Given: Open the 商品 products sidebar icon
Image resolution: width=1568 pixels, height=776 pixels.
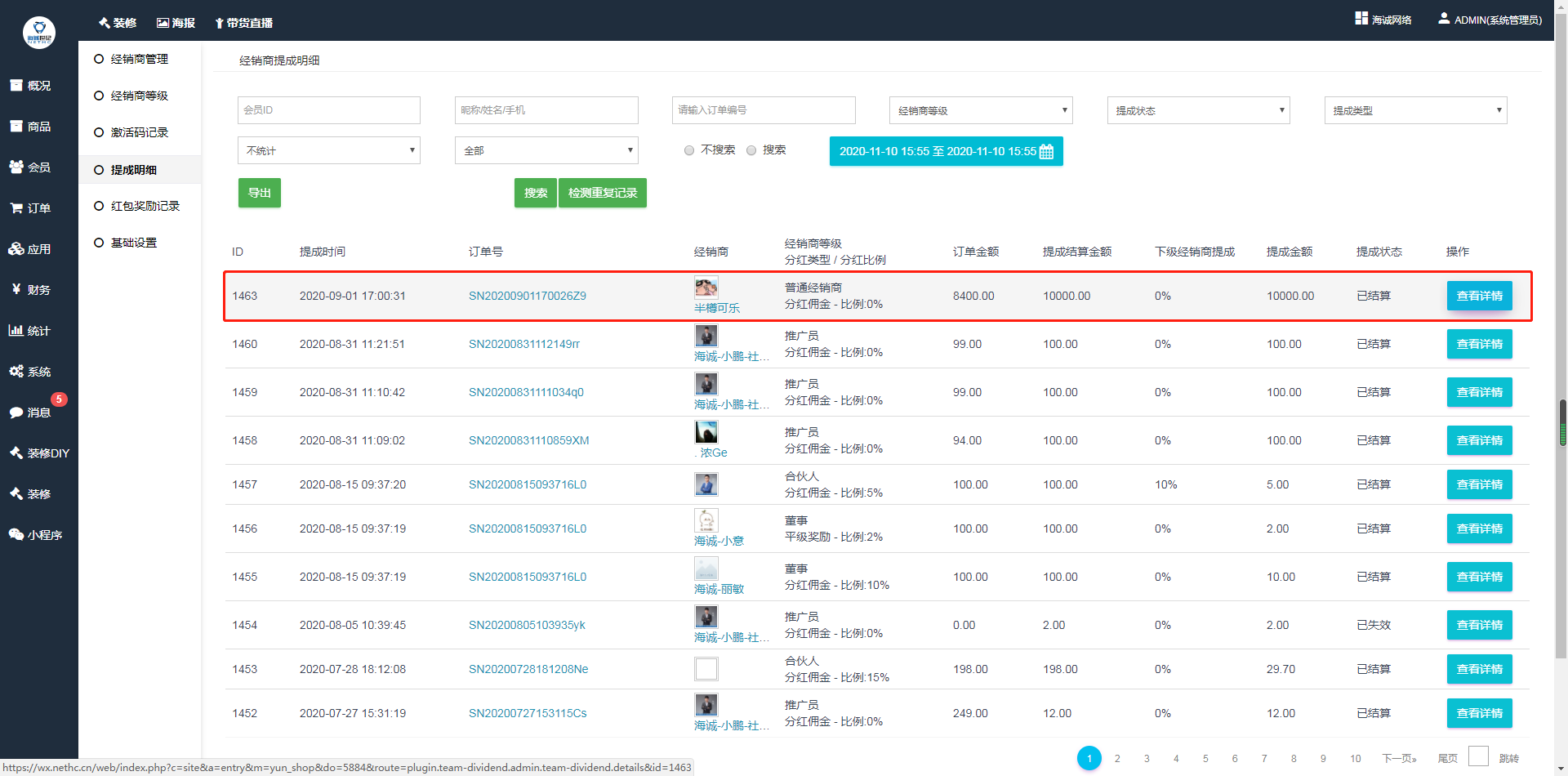Looking at the screenshot, I should pos(16,127).
